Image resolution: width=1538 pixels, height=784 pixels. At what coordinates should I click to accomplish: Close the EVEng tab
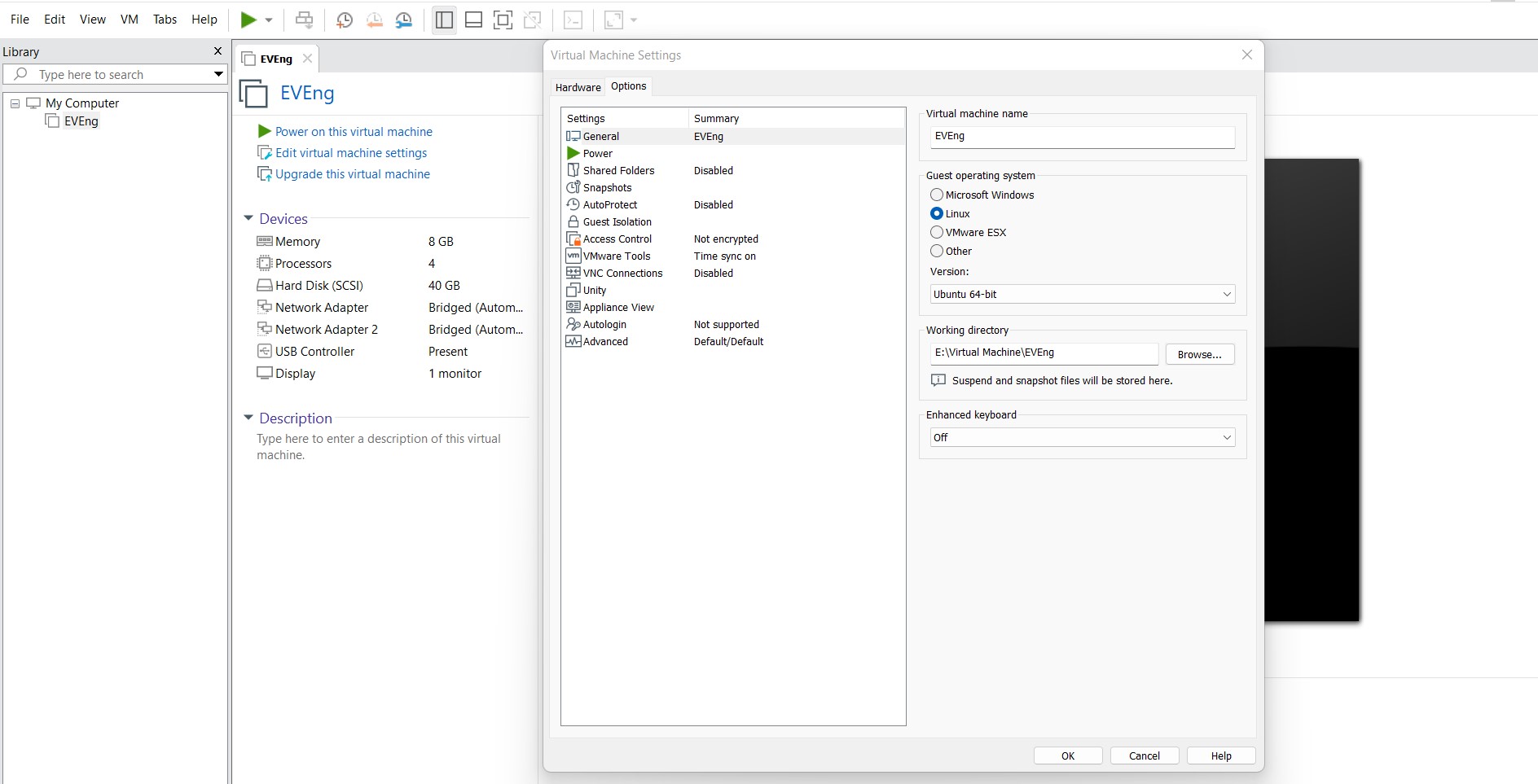point(307,59)
